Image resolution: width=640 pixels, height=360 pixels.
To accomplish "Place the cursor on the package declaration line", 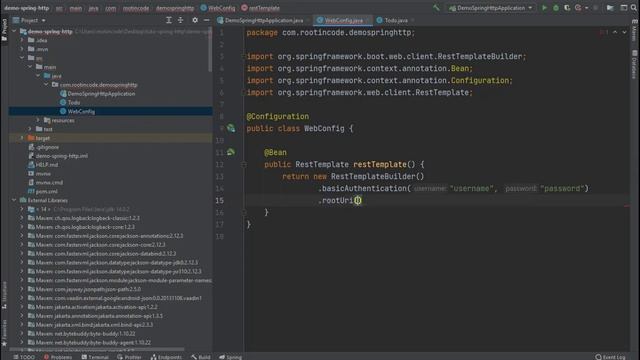I will pos(330,32).
